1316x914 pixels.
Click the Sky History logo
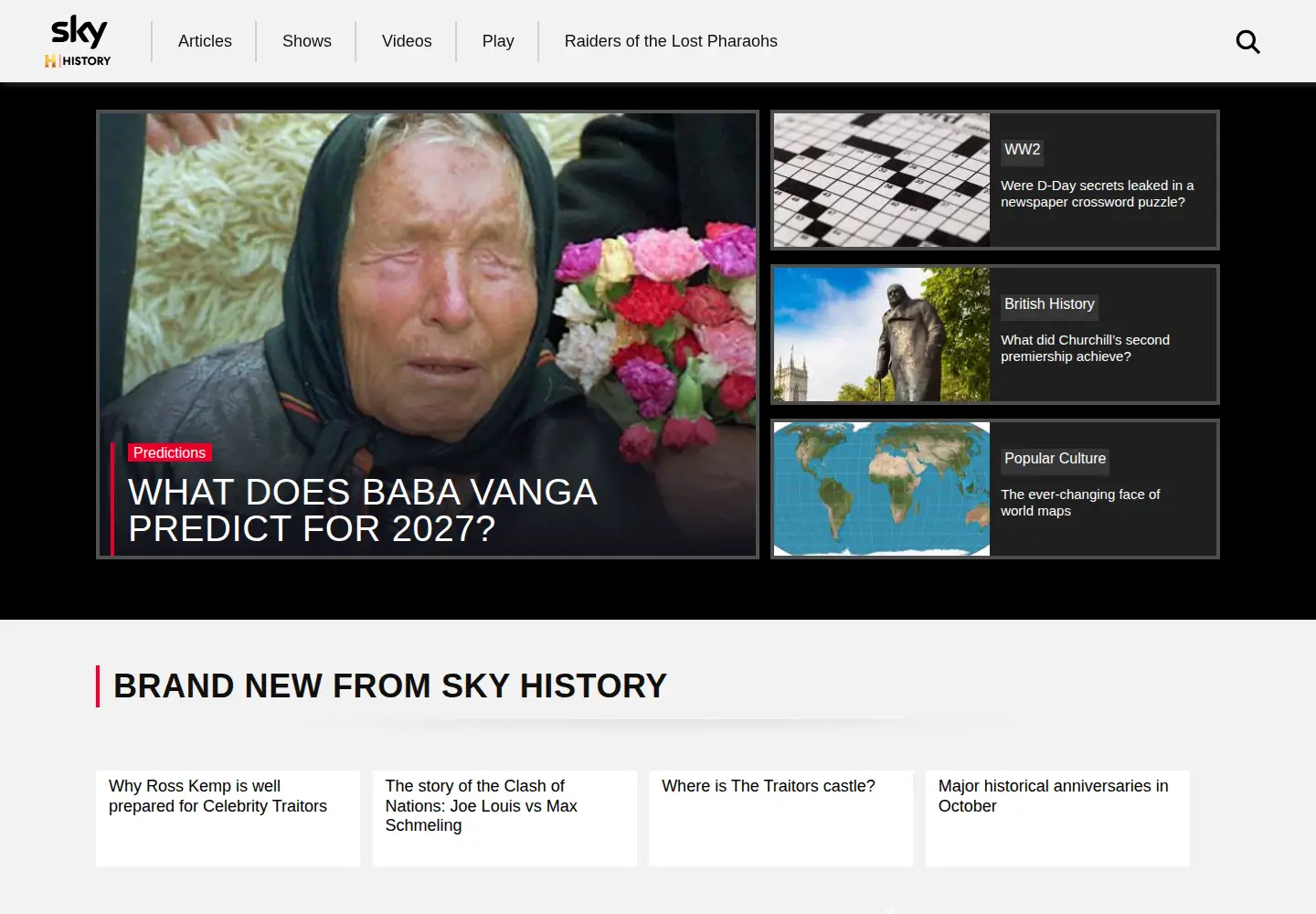(x=79, y=41)
